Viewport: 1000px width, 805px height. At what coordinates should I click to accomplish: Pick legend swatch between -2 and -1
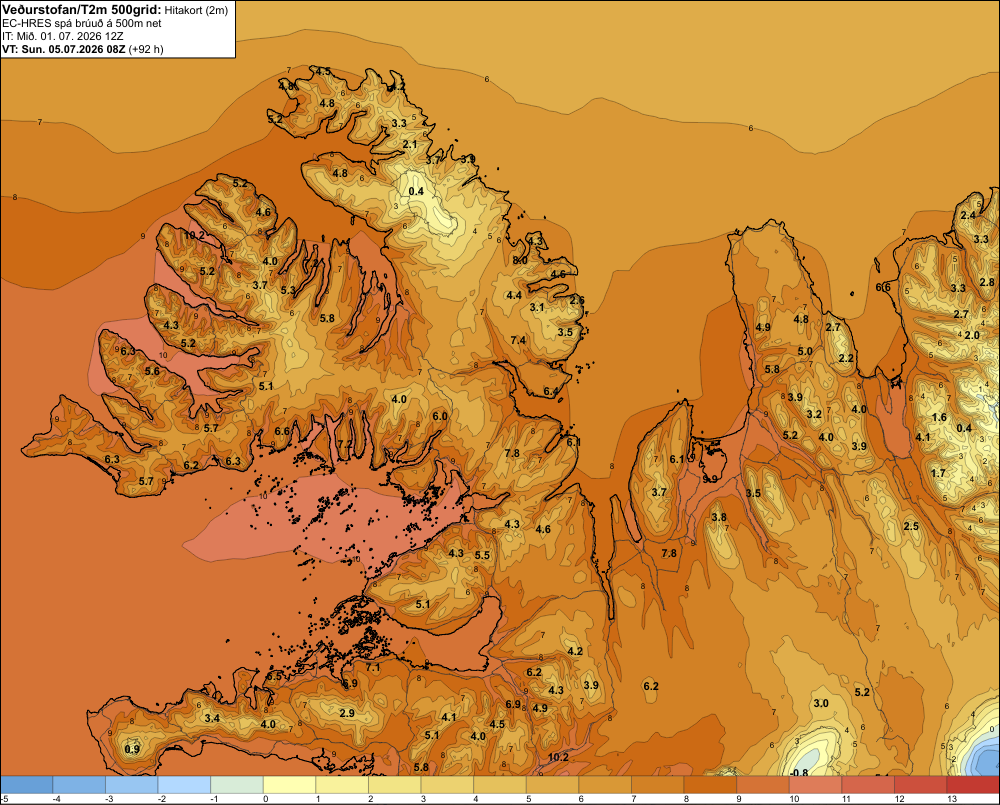[184, 784]
